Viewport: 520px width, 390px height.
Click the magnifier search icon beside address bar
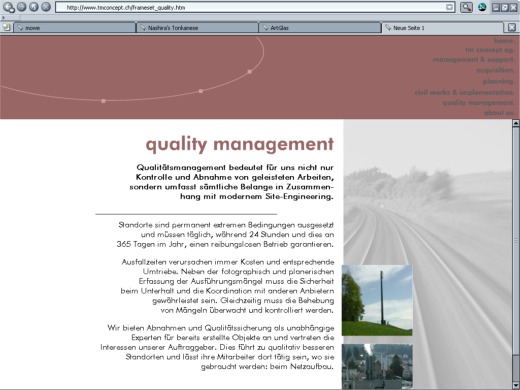(x=466, y=7)
